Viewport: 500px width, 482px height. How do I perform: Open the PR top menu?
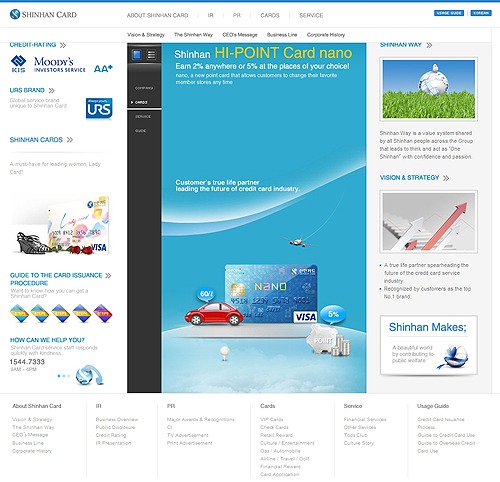click(237, 15)
